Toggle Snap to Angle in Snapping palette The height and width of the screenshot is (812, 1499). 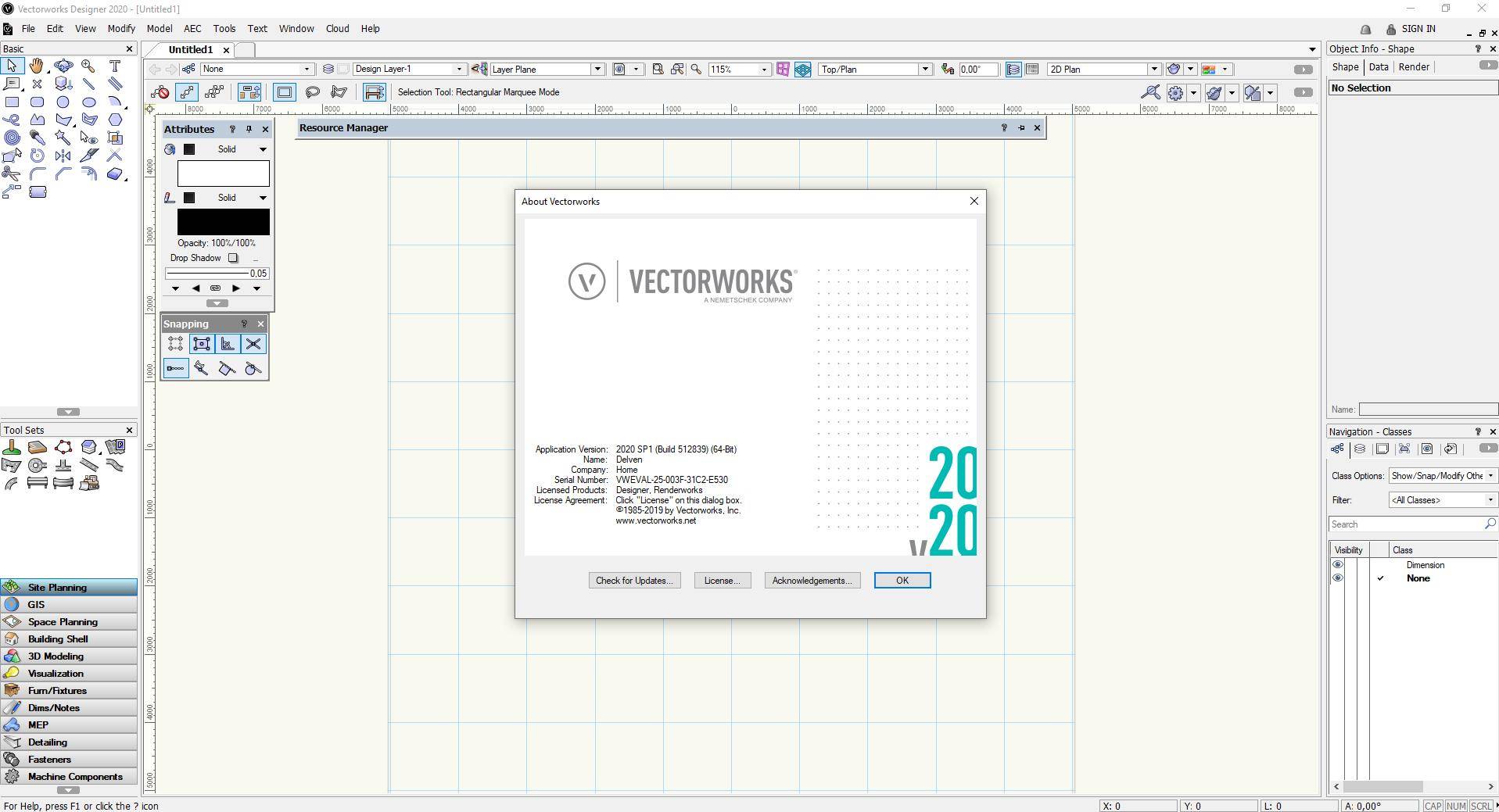tap(228, 344)
